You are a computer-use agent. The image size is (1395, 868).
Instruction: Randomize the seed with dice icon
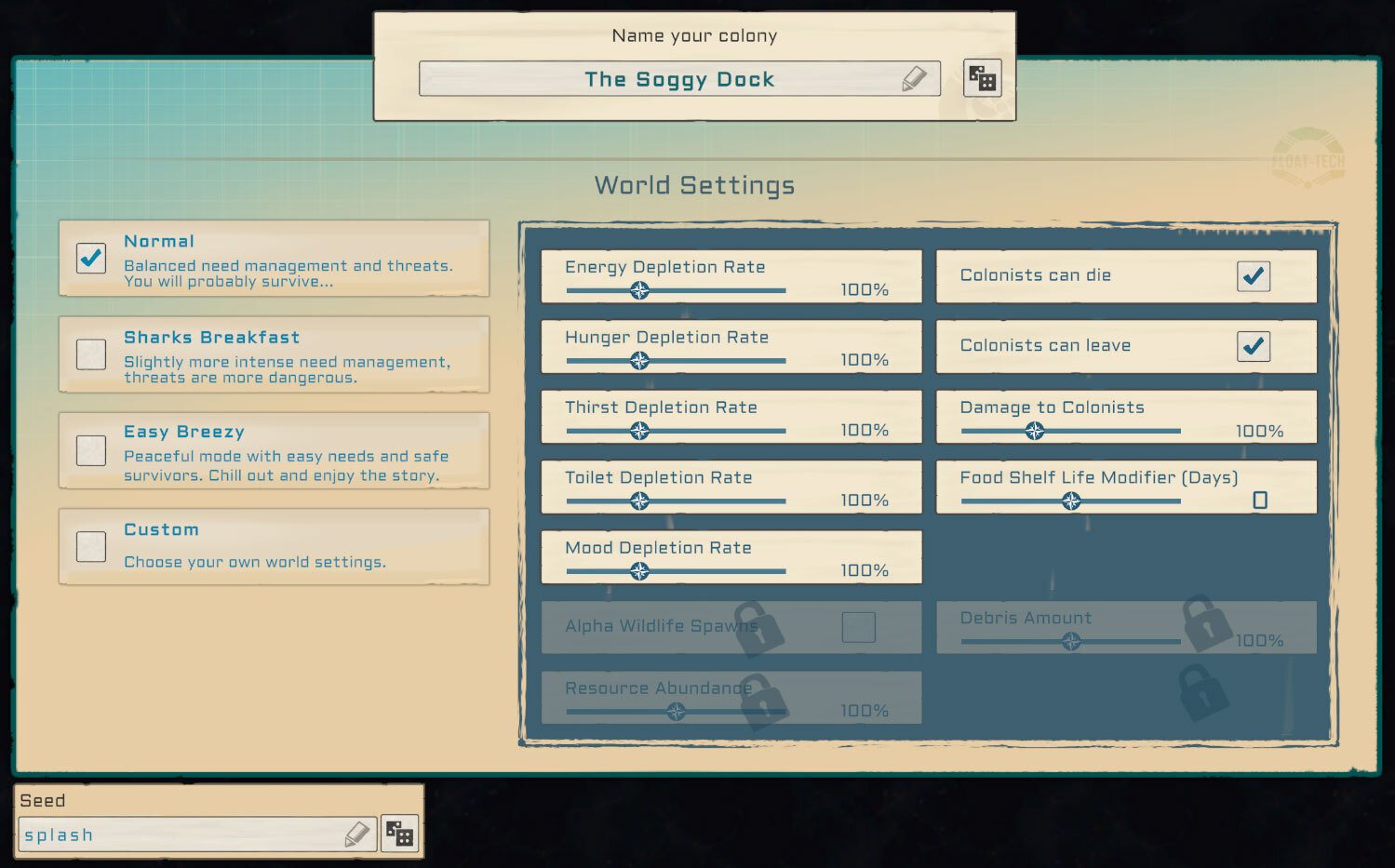[x=399, y=834]
